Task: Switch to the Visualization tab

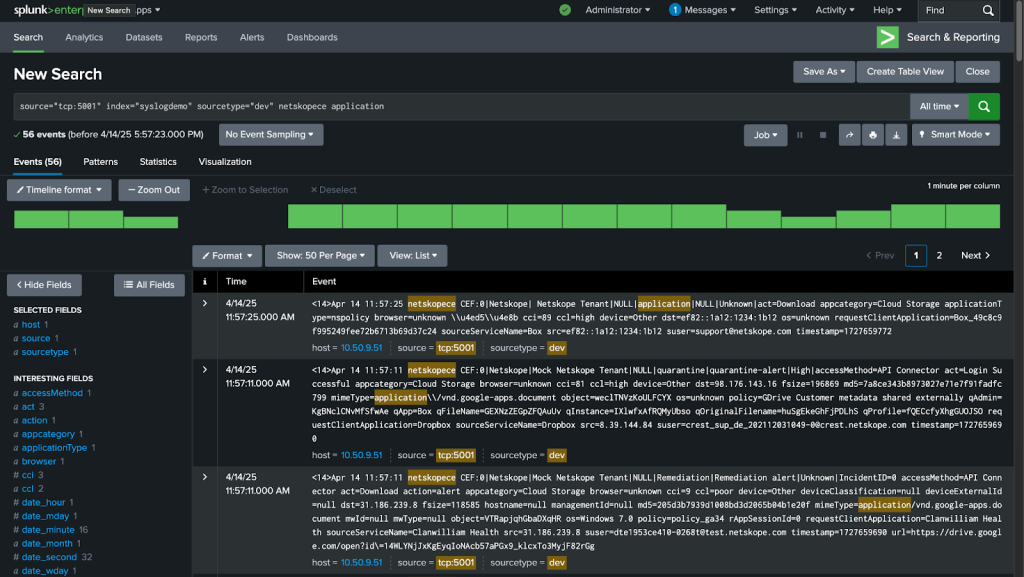Action: 225,162
